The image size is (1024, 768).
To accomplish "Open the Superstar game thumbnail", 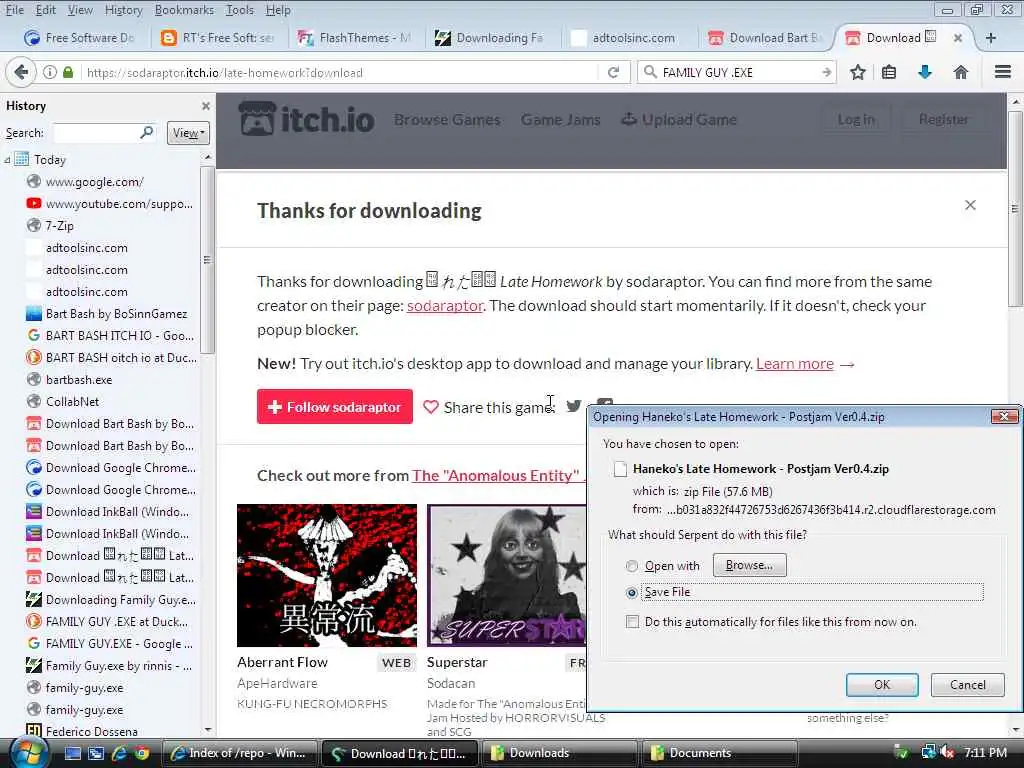I will 507,575.
